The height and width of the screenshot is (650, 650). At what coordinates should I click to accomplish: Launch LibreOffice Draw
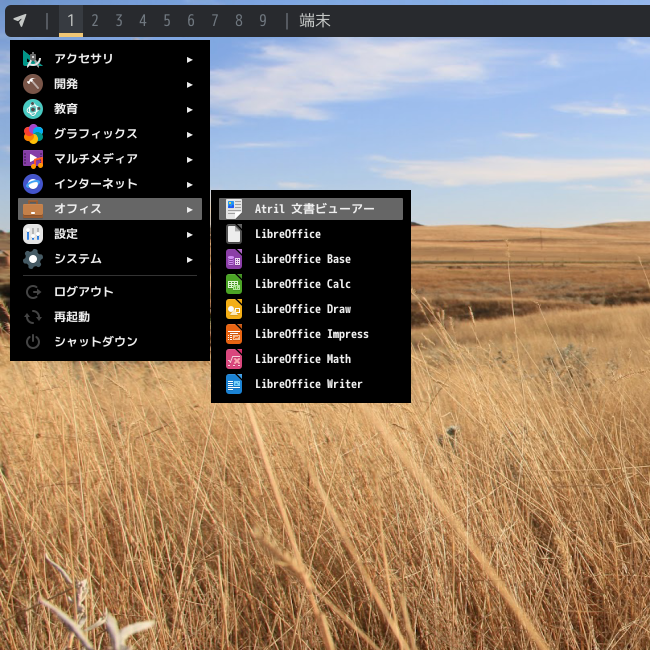click(x=311, y=309)
